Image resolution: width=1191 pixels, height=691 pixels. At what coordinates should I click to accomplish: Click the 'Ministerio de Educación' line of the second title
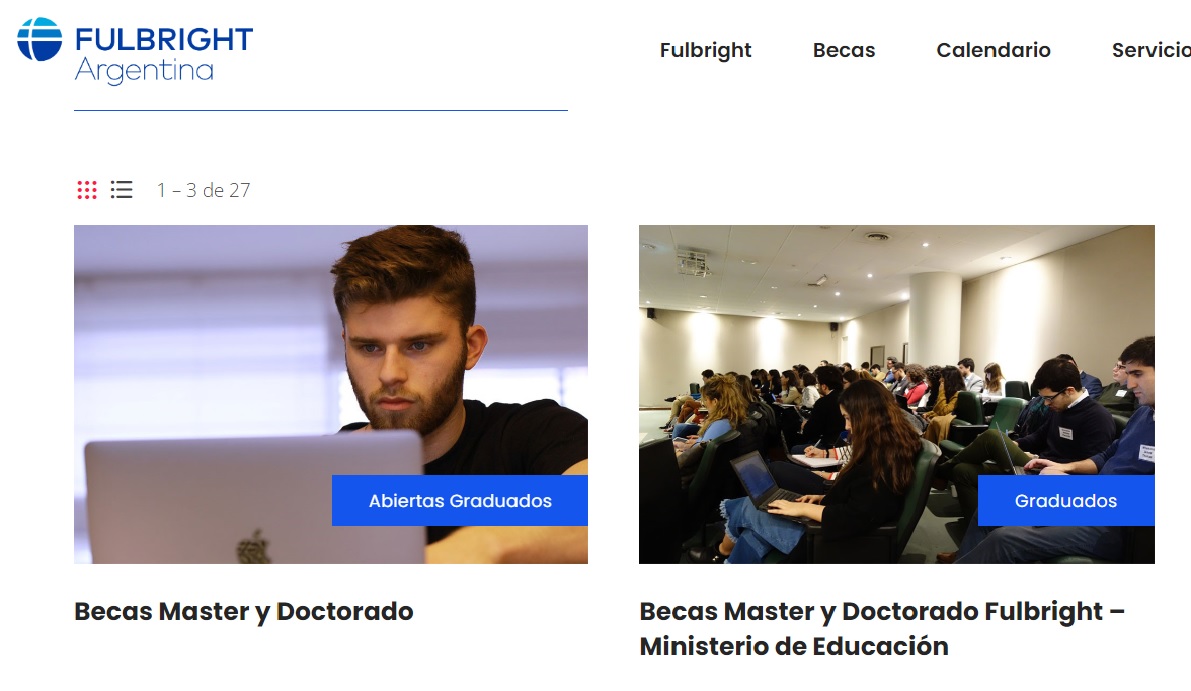point(794,646)
